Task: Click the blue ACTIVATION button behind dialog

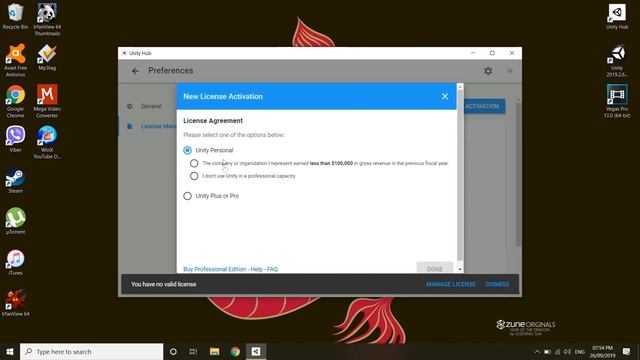Action: tap(484, 106)
